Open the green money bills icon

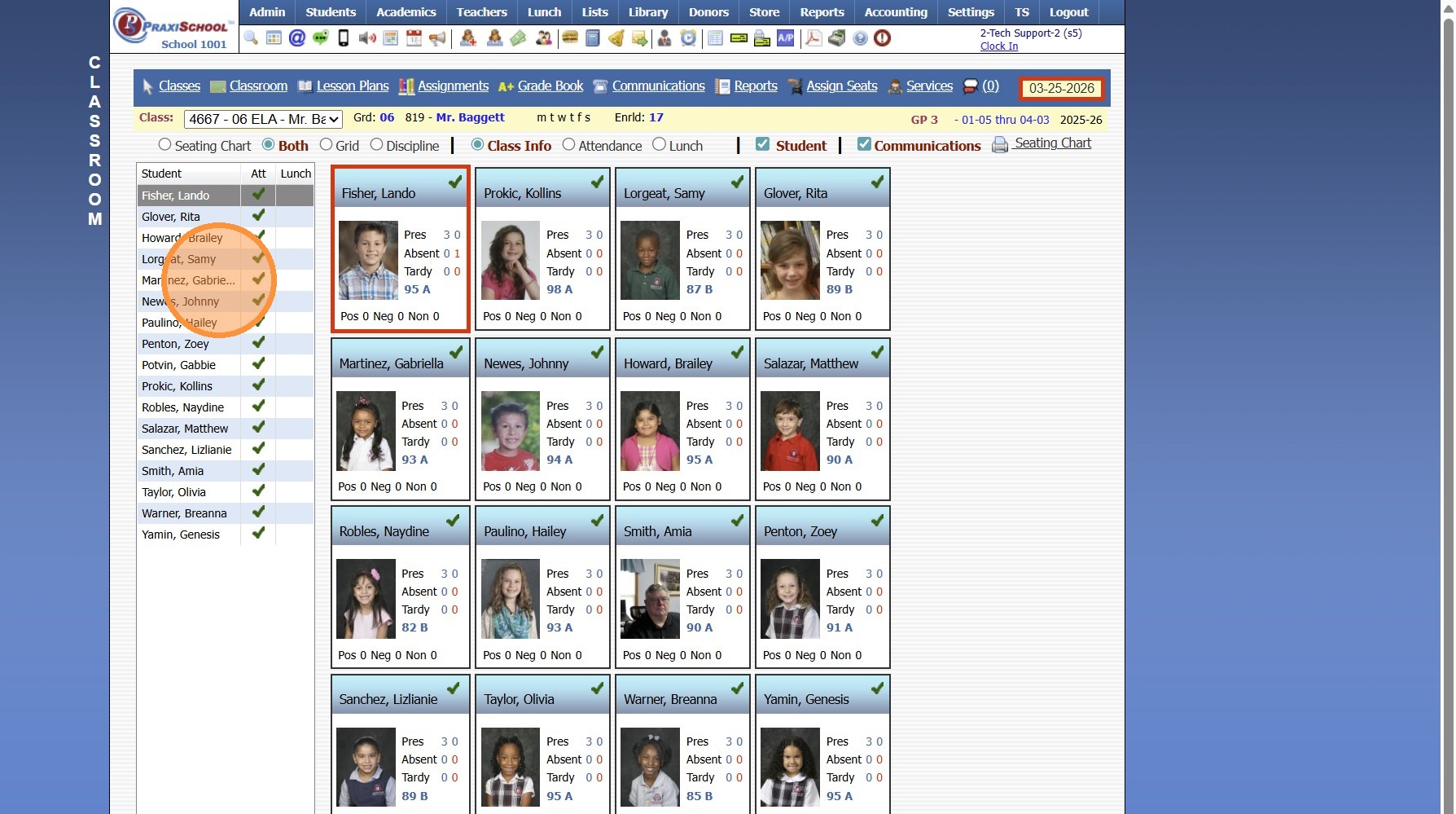(x=519, y=38)
